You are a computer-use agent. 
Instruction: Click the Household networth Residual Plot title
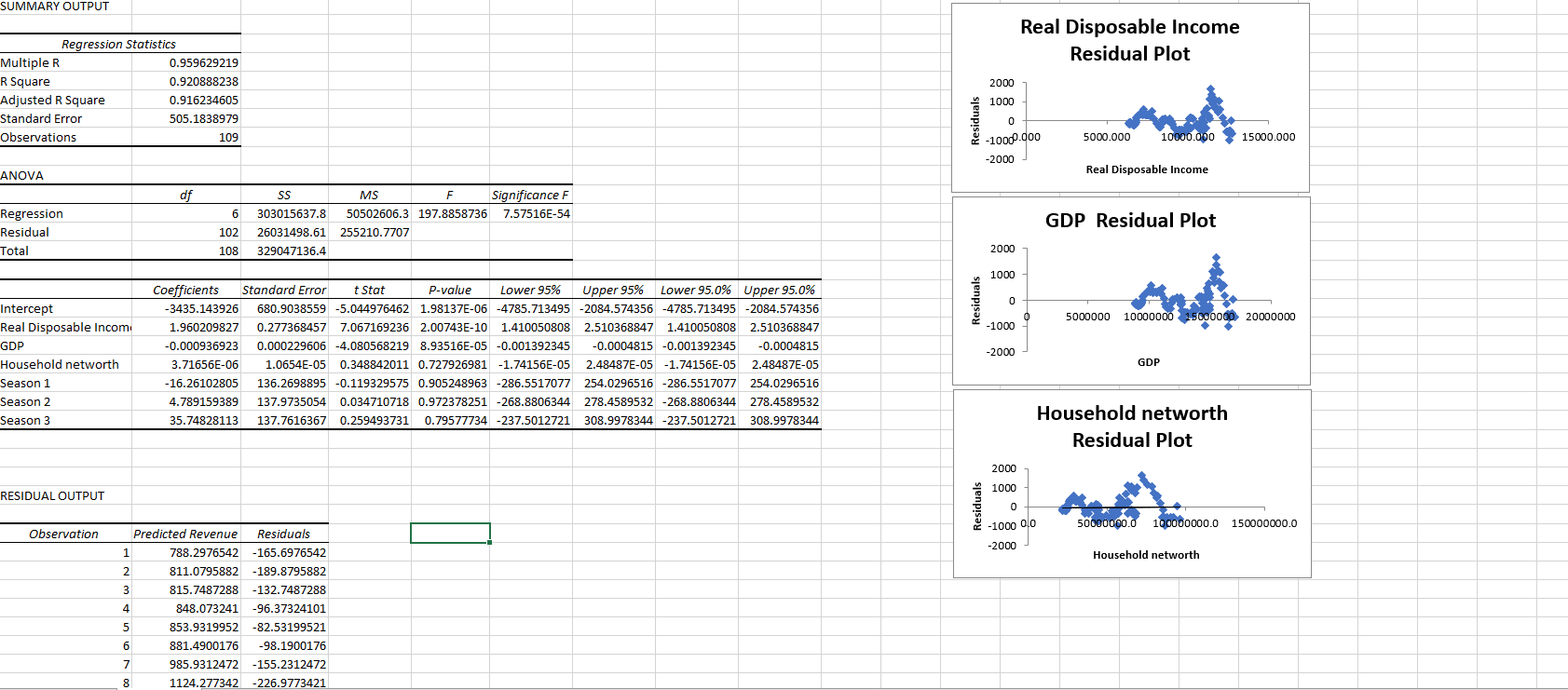pyautogui.click(x=1132, y=426)
